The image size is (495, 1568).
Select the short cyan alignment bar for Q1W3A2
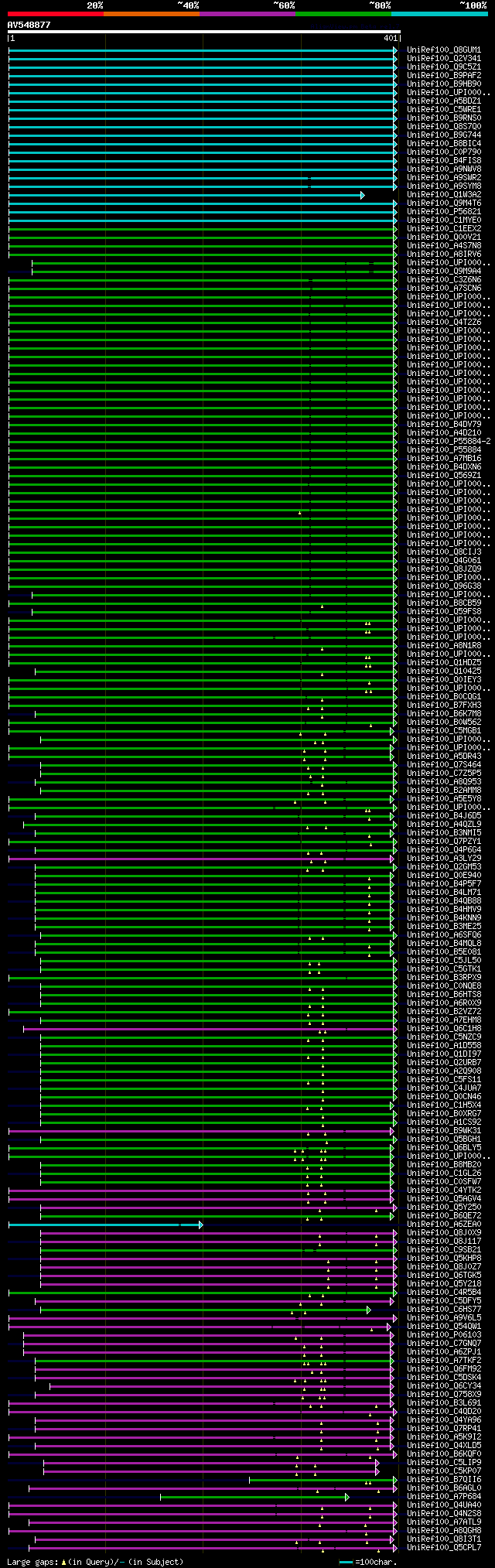[186, 195]
